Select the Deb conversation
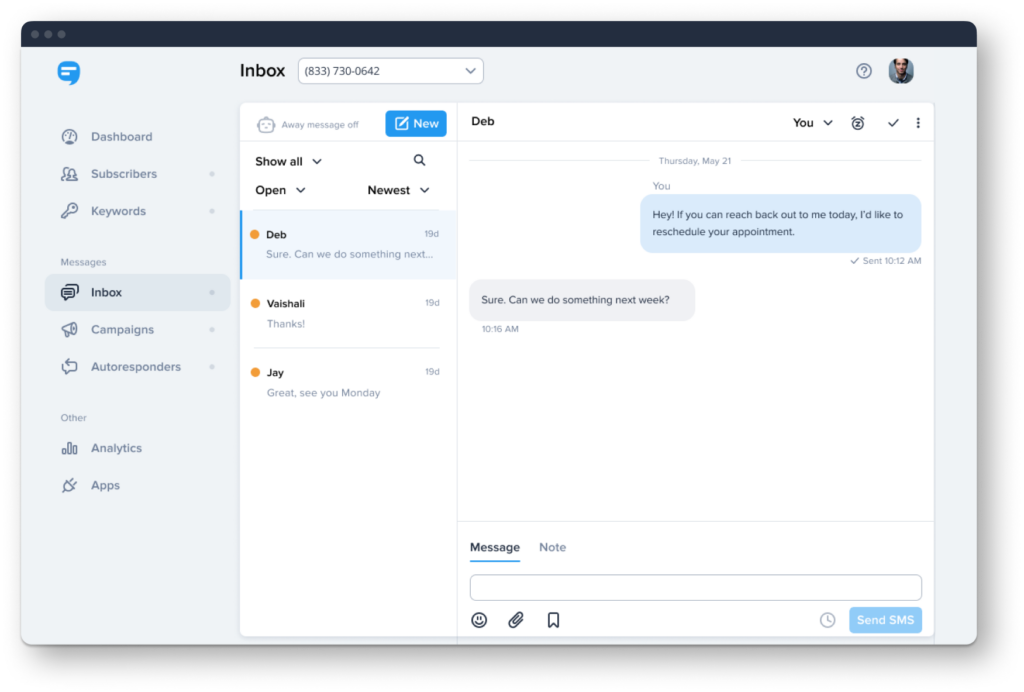Image resolution: width=1024 pixels, height=692 pixels. [x=349, y=245]
